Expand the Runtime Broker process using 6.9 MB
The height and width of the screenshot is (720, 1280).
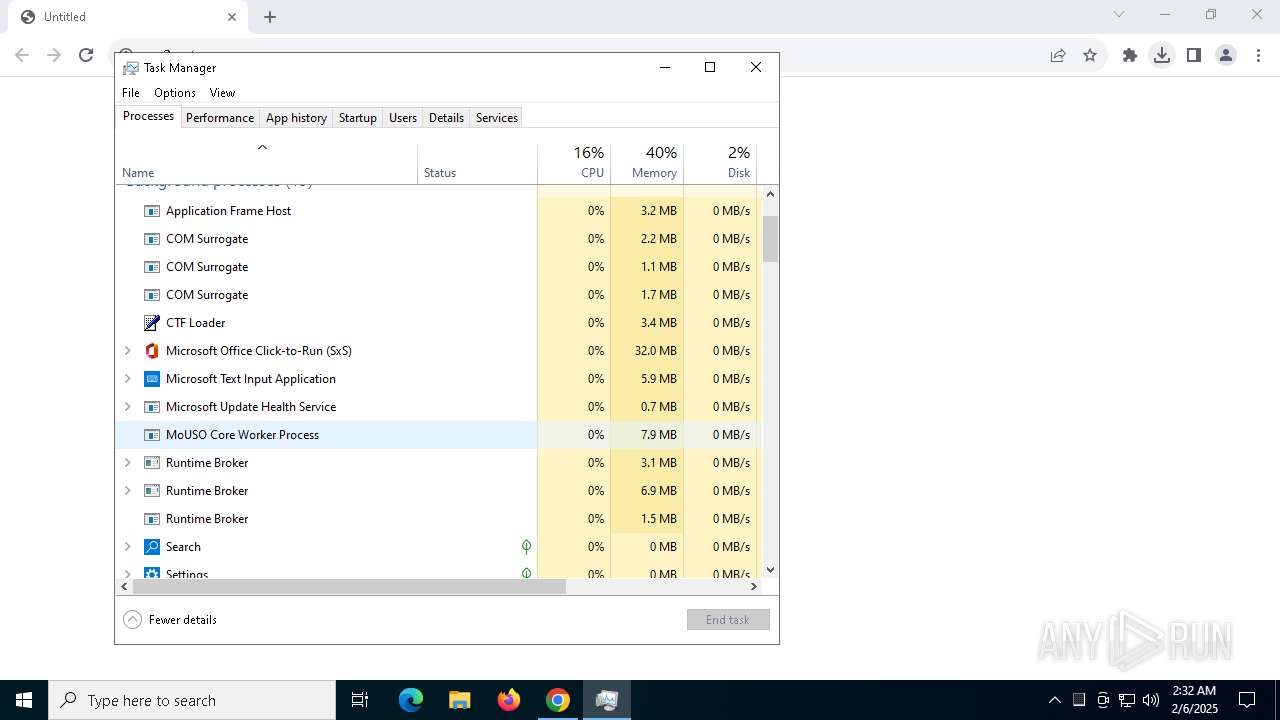127,491
